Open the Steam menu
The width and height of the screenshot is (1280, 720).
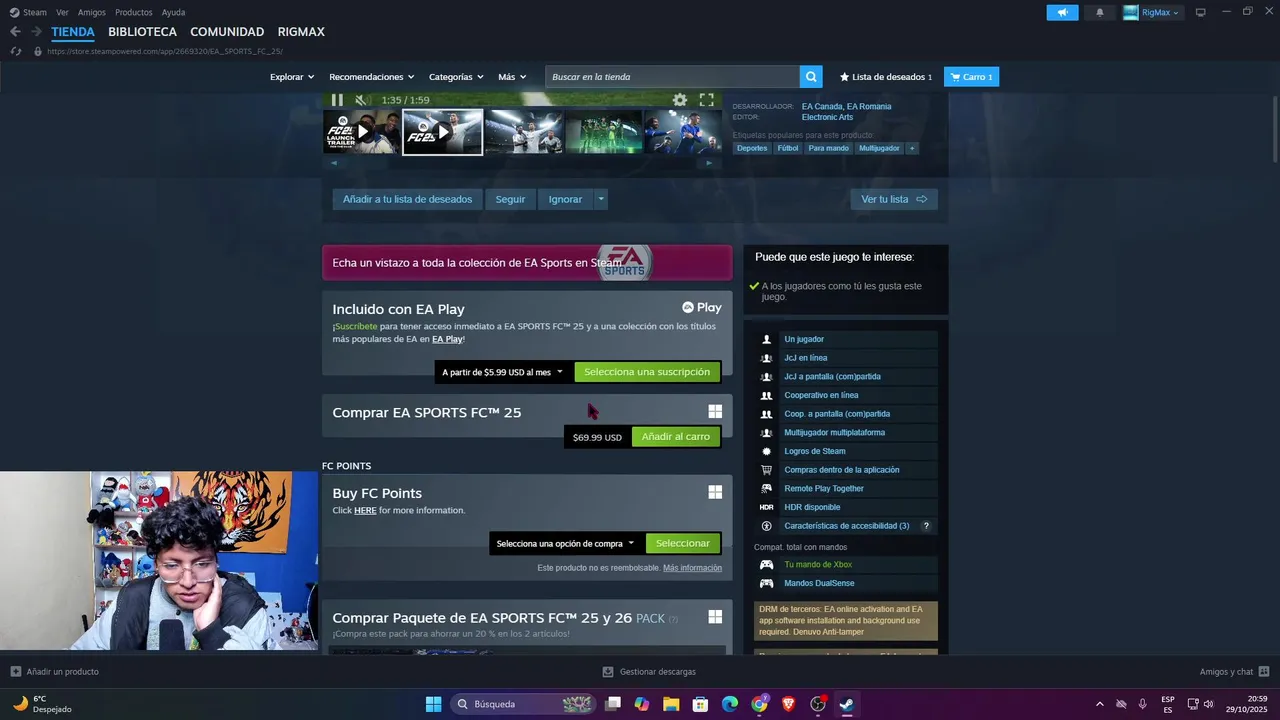coord(29,12)
